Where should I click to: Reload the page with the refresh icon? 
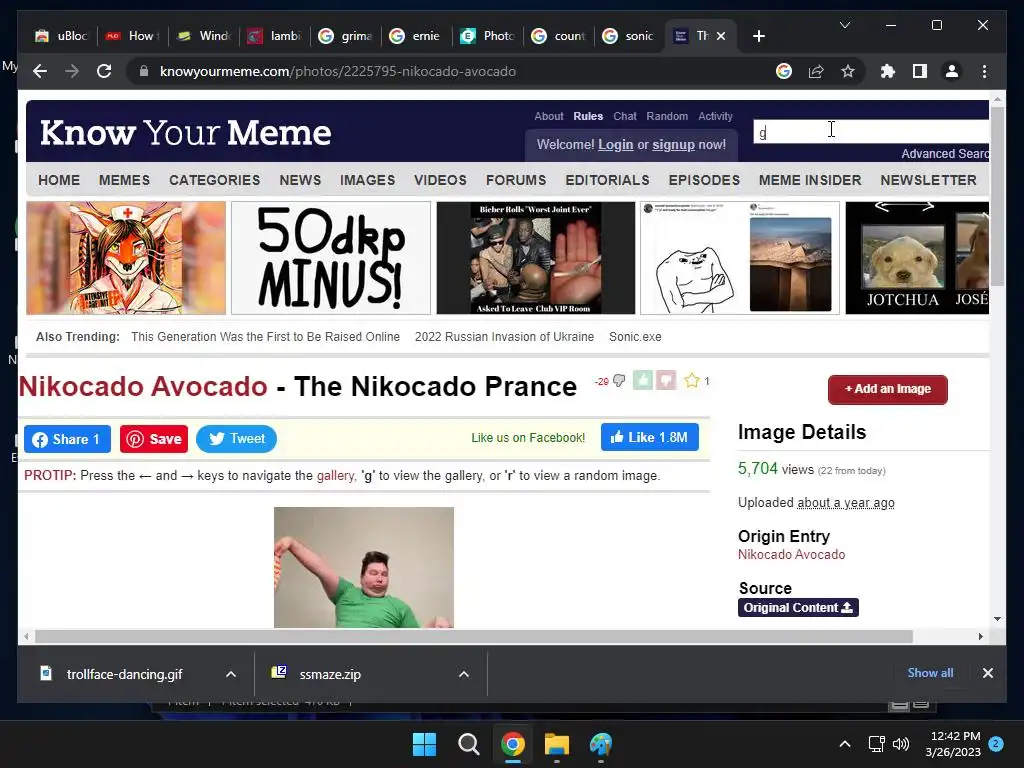pos(104,71)
